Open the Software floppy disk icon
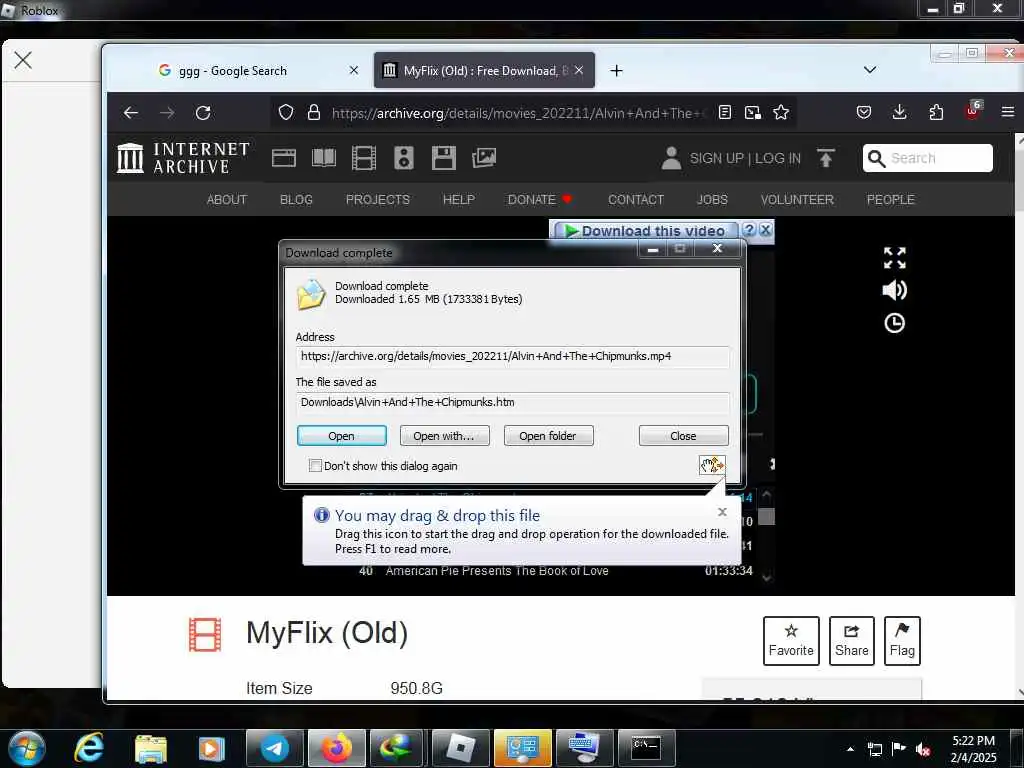Viewport: 1024px width, 768px height. (x=443, y=158)
